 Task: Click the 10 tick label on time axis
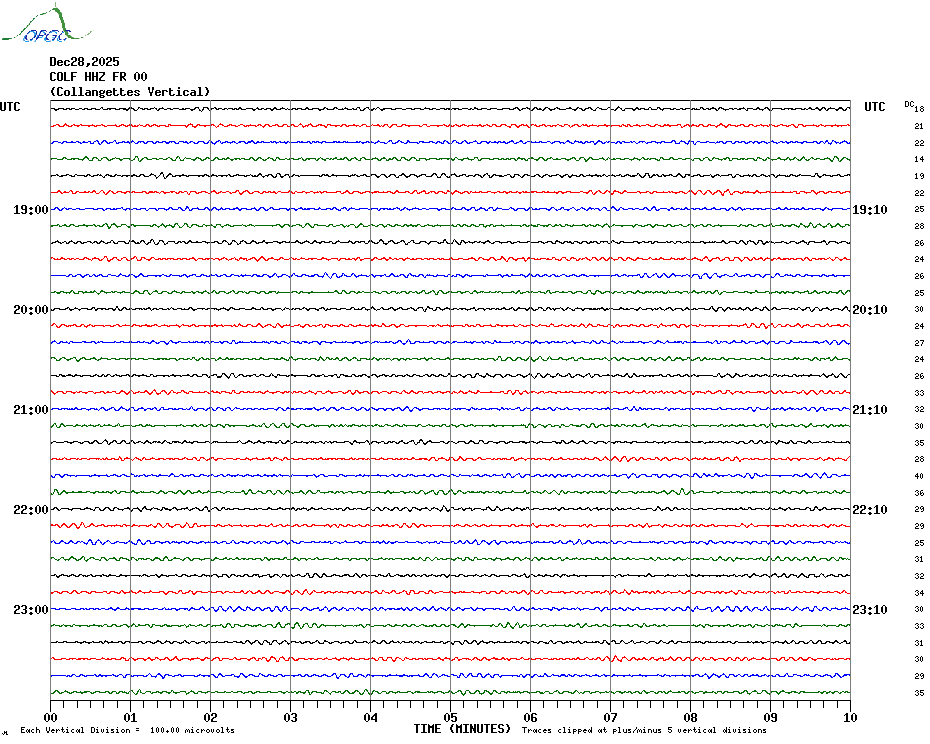click(x=849, y=717)
